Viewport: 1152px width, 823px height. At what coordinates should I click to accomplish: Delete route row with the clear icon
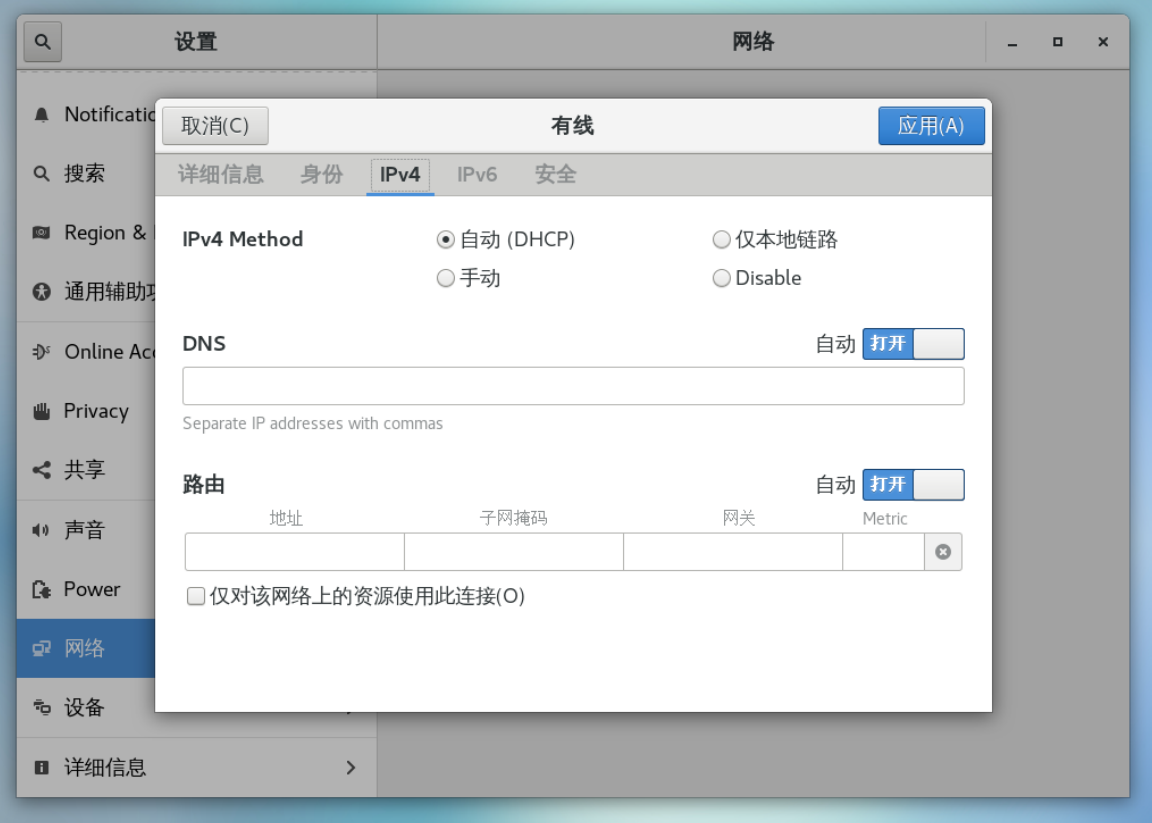(x=943, y=552)
